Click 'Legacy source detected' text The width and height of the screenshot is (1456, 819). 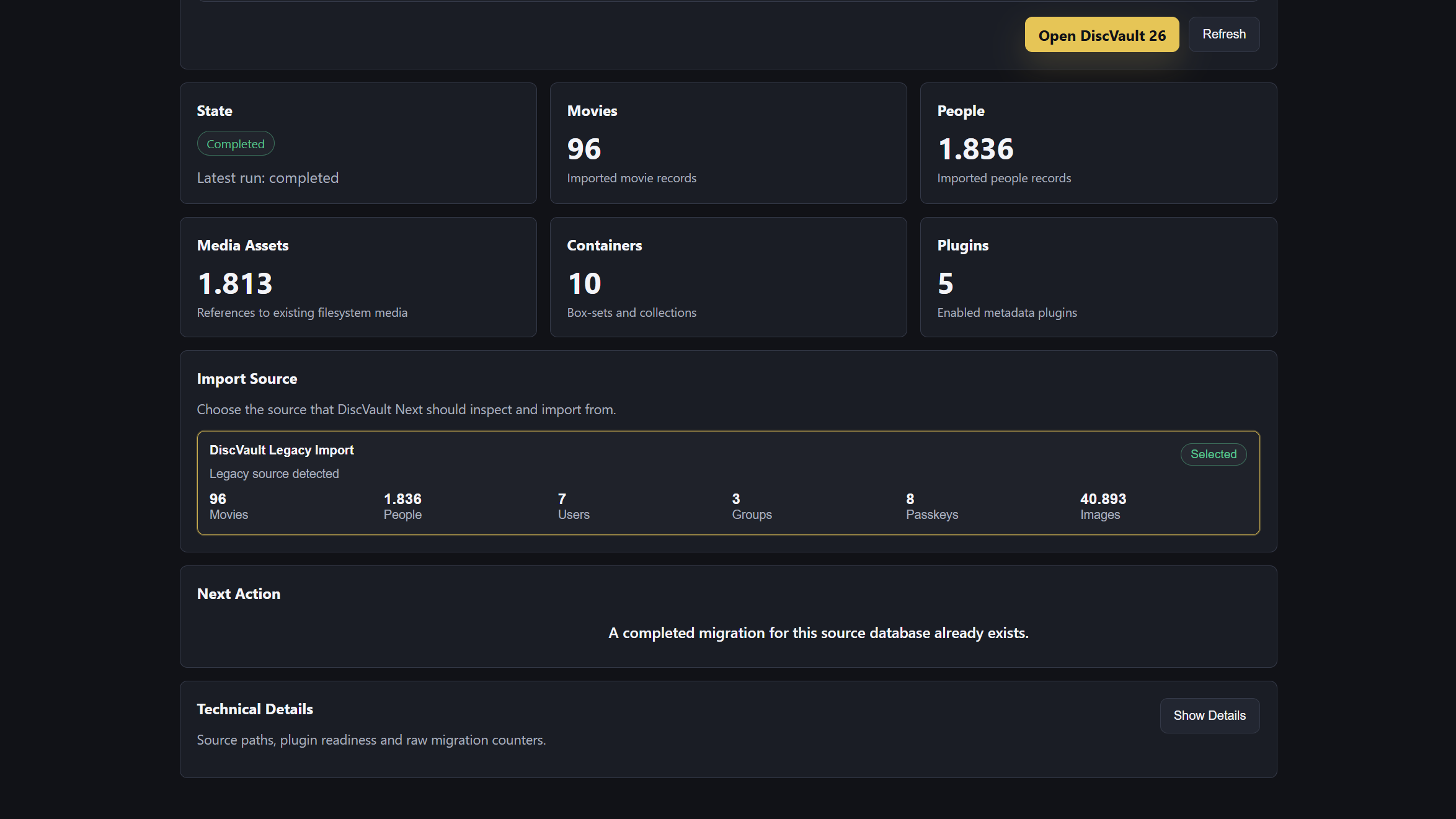click(x=274, y=474)
